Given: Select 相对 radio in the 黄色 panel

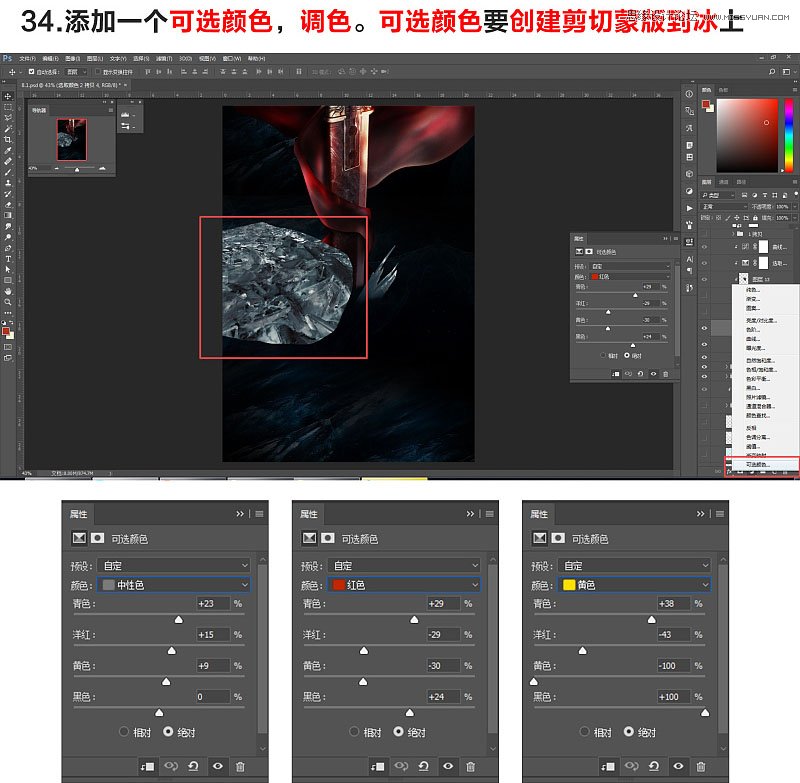Looking at the screenshot, I should (x=584, y=731).
